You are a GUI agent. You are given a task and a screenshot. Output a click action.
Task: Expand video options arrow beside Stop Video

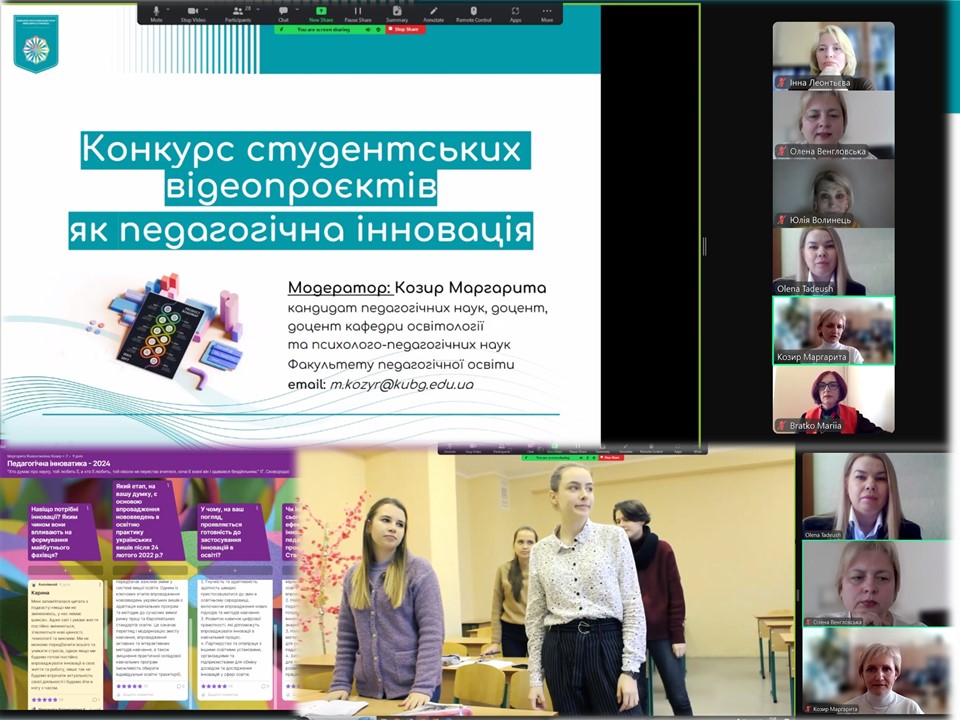click(x=208, y=9)
